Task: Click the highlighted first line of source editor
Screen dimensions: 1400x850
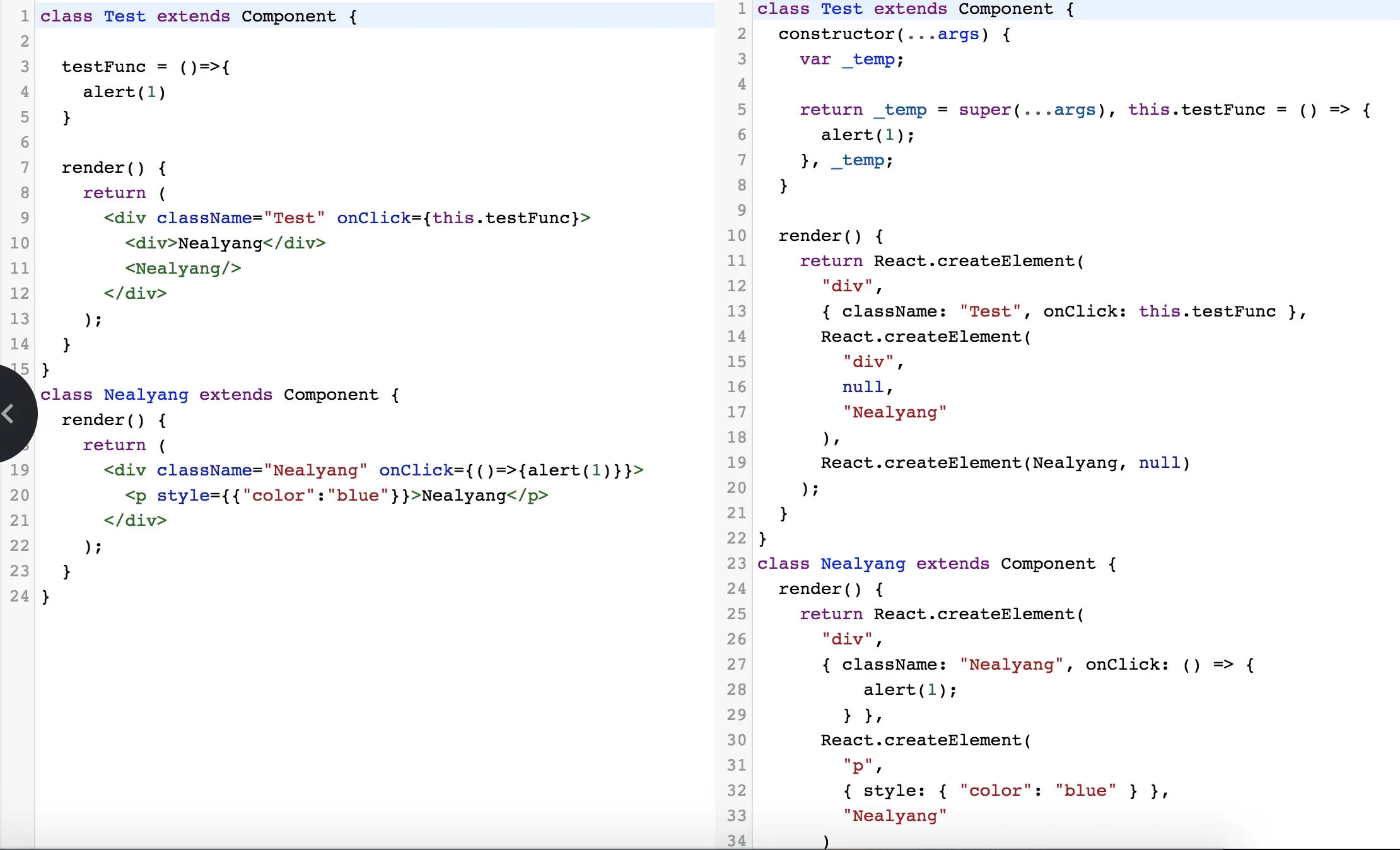Action: click(199, 16)
